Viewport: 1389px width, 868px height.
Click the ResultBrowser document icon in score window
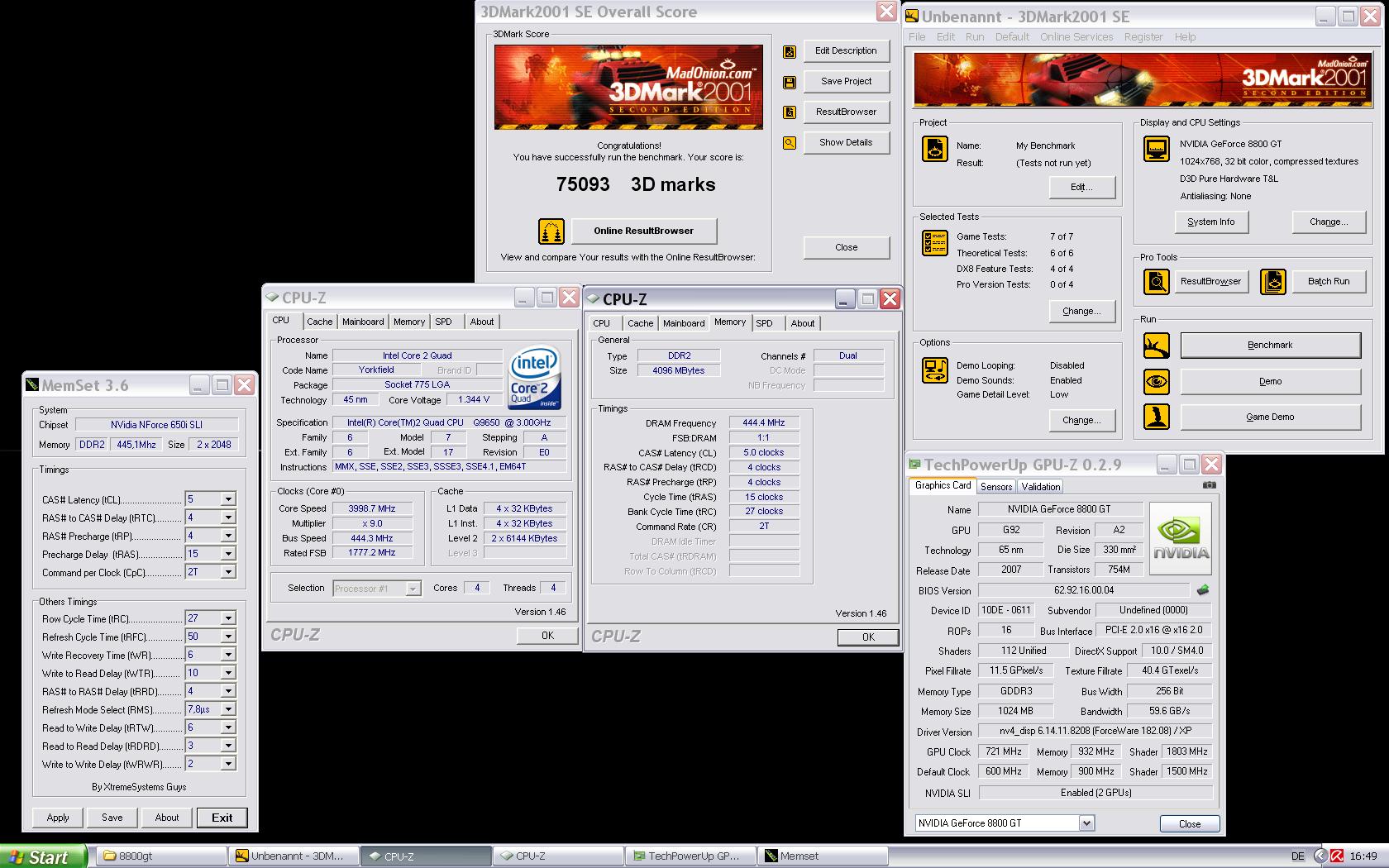[x=790, y=112]
